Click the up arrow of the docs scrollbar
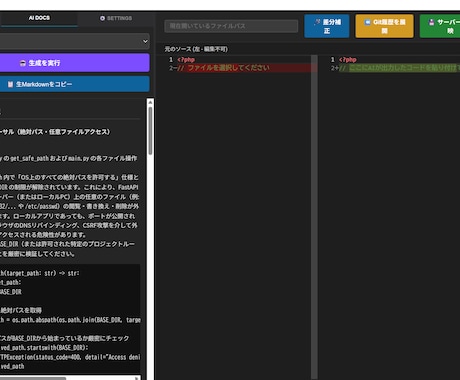 tap(150, 102)
